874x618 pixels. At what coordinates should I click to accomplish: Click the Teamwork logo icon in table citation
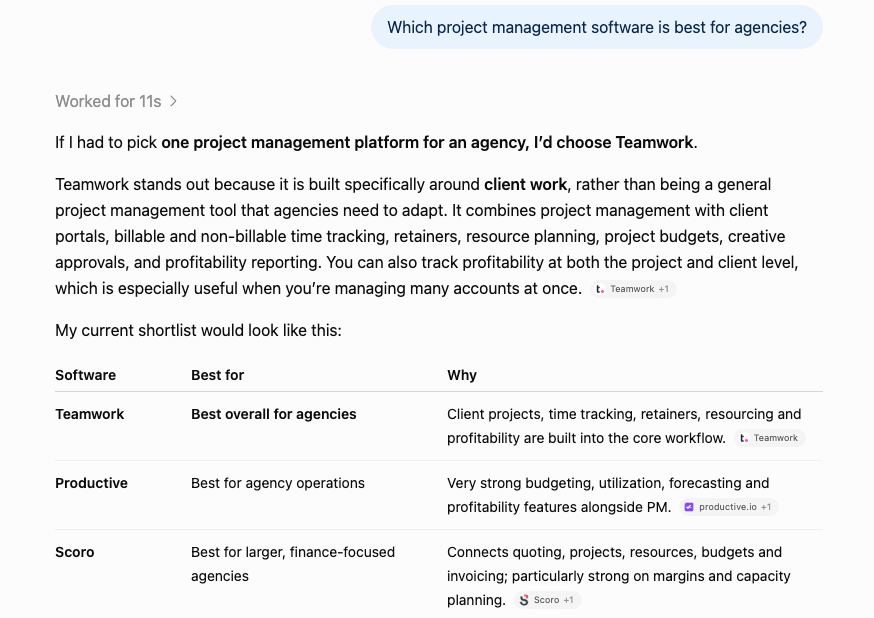tap(744, 438)
